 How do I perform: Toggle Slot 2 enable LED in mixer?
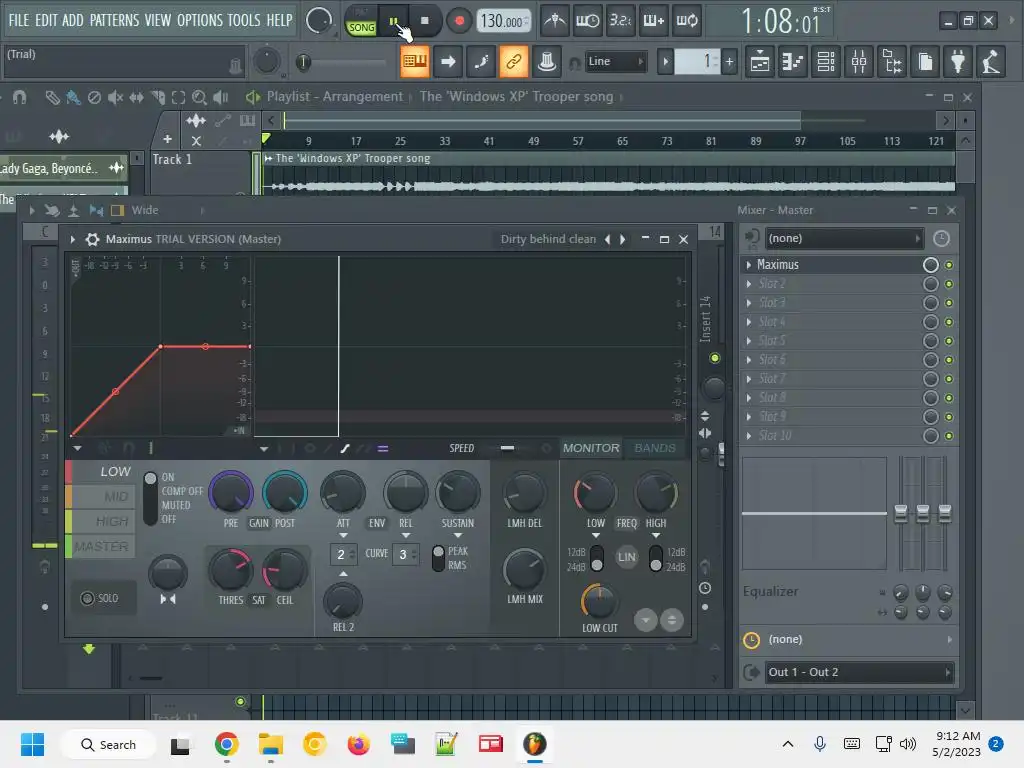pyautogui.click(x=949, y=284)
